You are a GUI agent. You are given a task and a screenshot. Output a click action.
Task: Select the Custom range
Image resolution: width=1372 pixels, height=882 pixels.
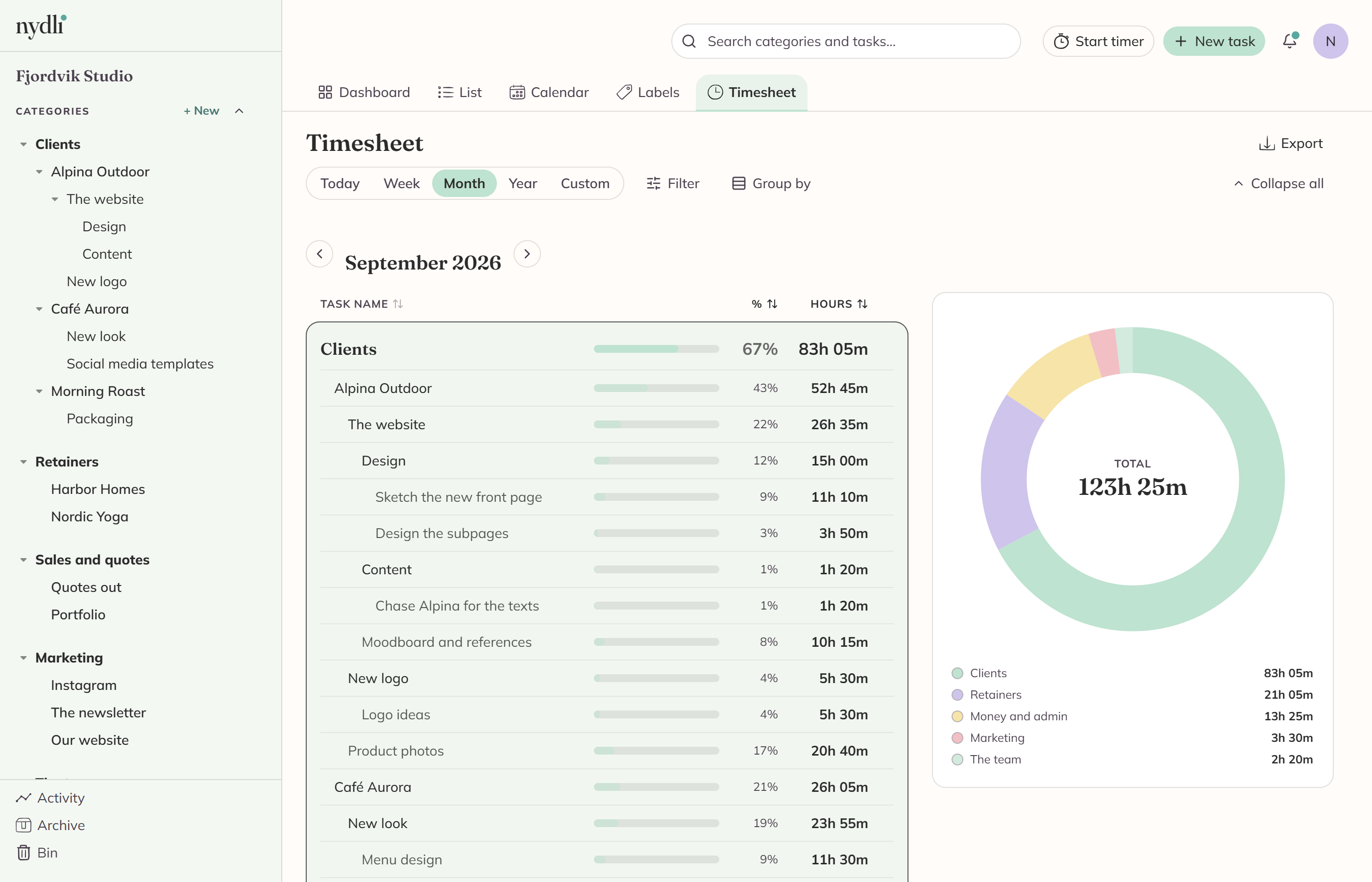pos(585,183)
